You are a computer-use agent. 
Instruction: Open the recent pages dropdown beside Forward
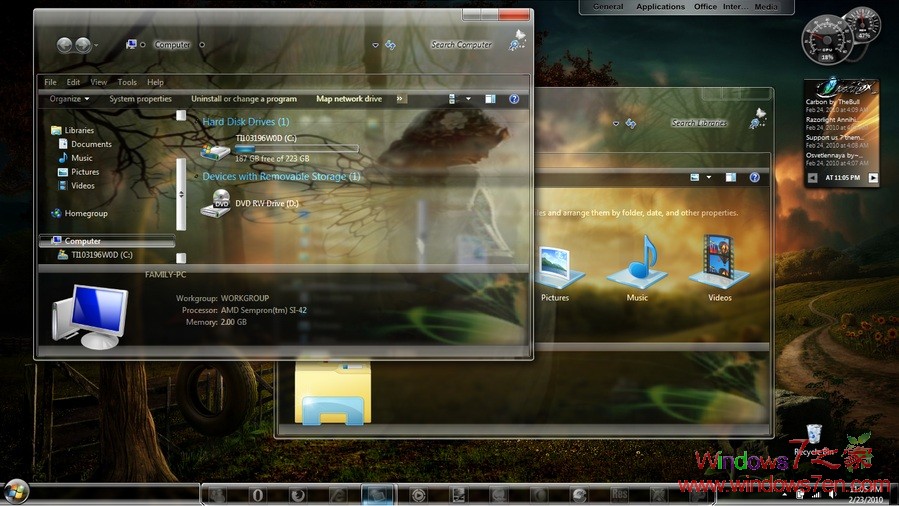[x=96, y=45]
